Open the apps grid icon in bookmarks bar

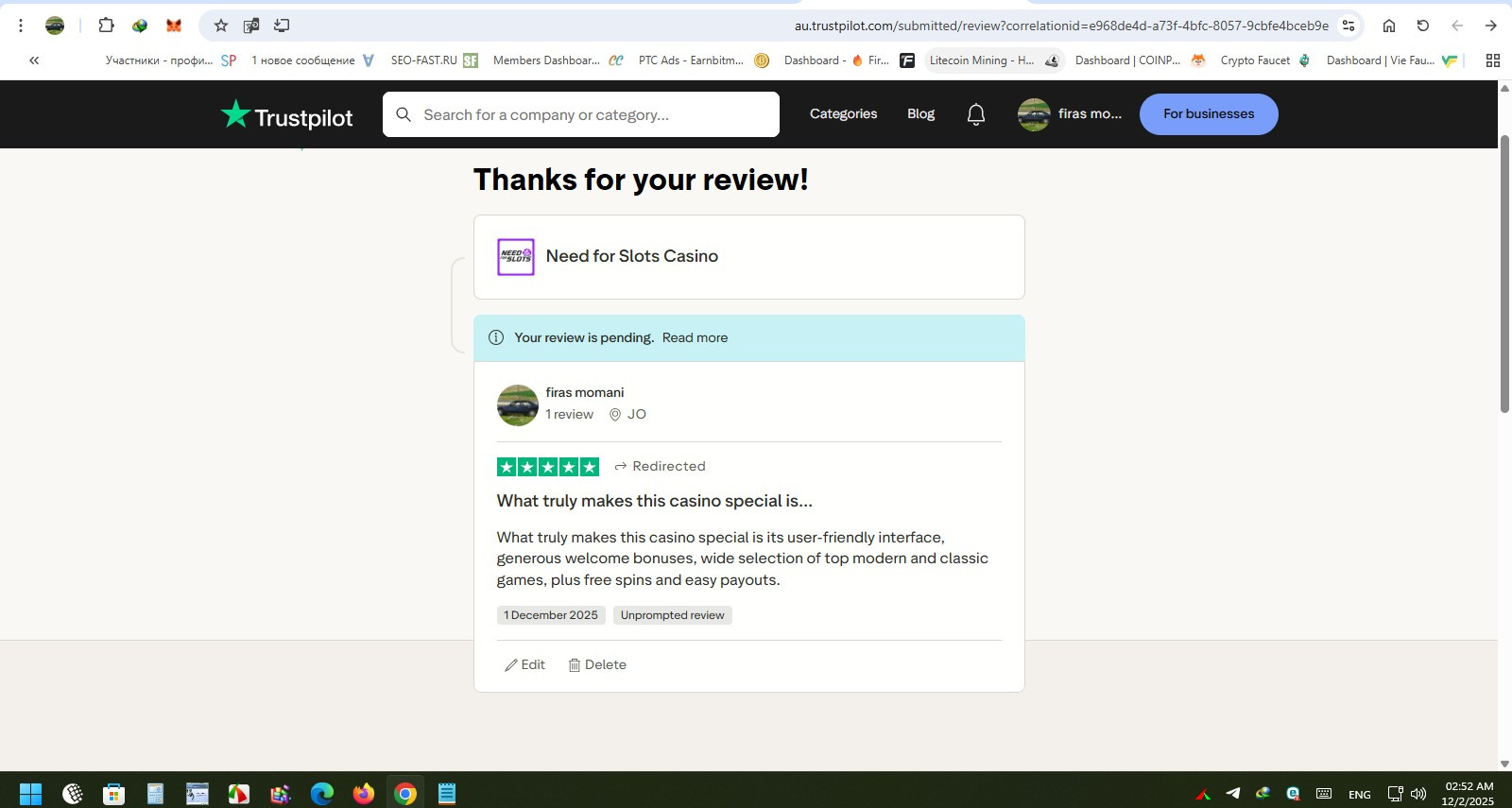click(1493, 60)
